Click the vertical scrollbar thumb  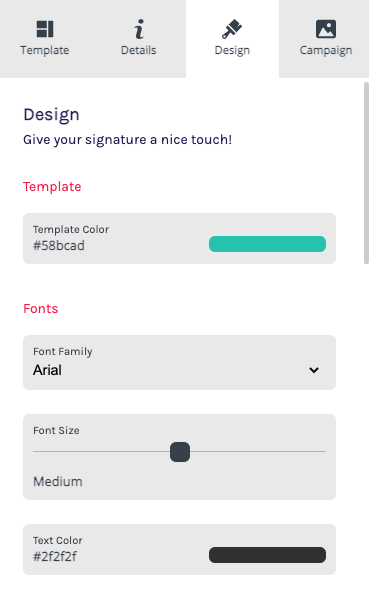[x=366, y=173]
